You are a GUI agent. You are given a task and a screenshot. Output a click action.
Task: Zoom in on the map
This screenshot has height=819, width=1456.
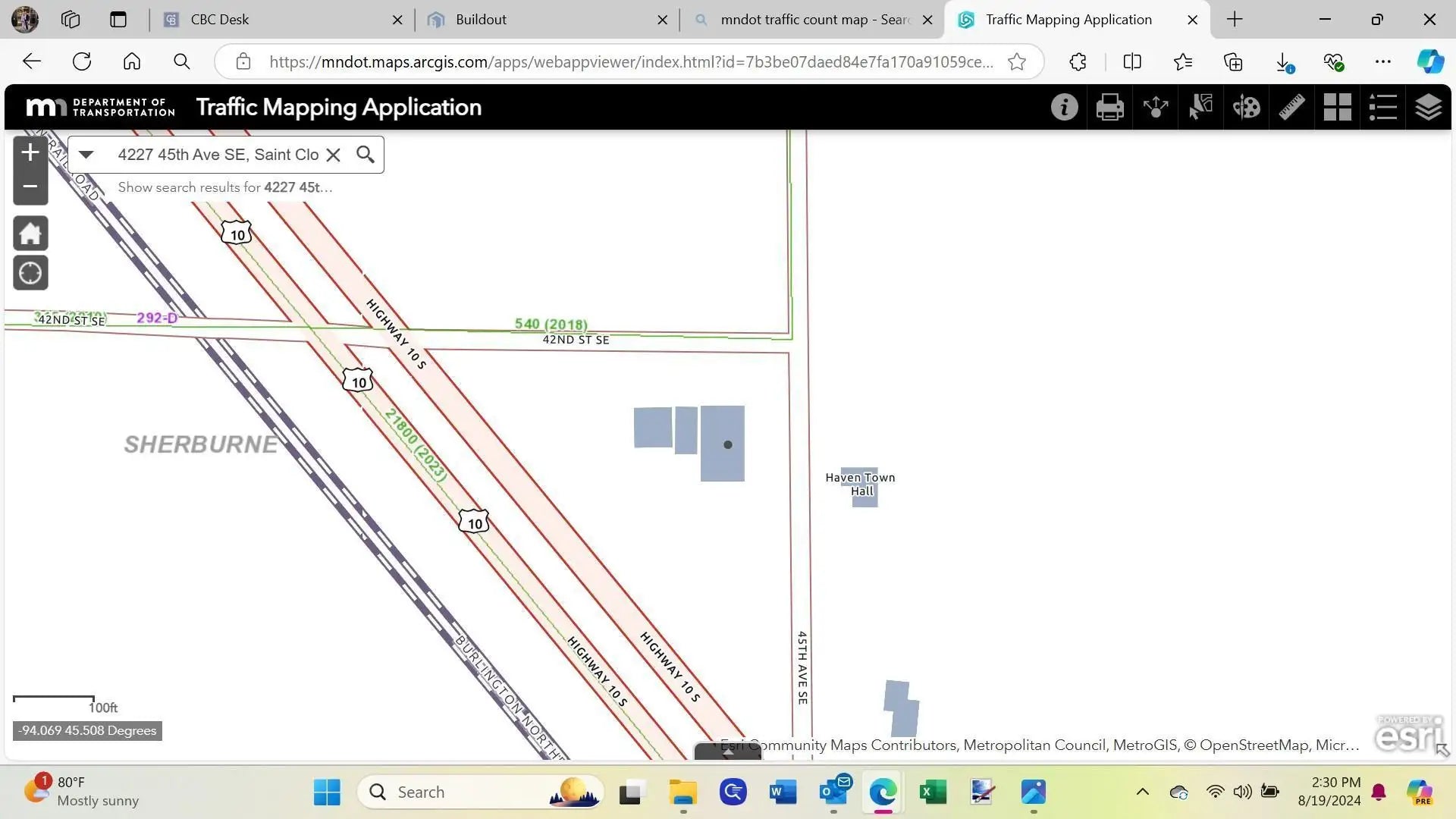[30, 152]
